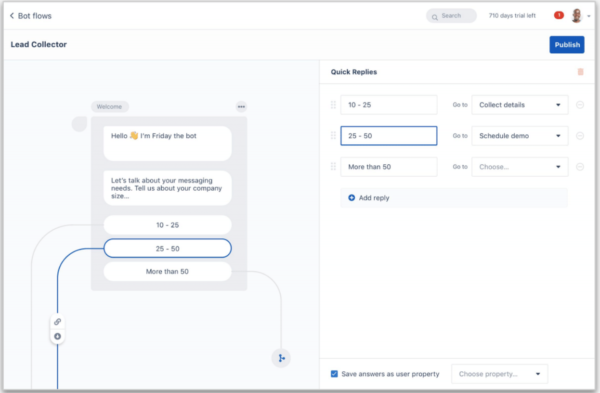Edit the More than 50 reply field
Viewport: 600px width, 393px height.
tap(389, 166)
